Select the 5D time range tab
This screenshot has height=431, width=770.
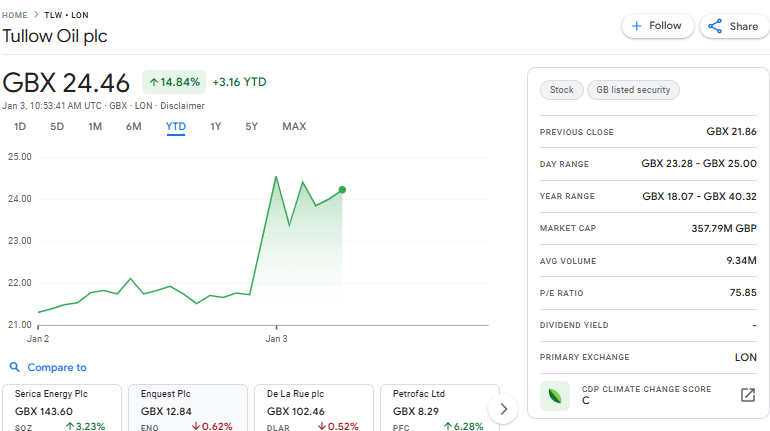[57, 127]
